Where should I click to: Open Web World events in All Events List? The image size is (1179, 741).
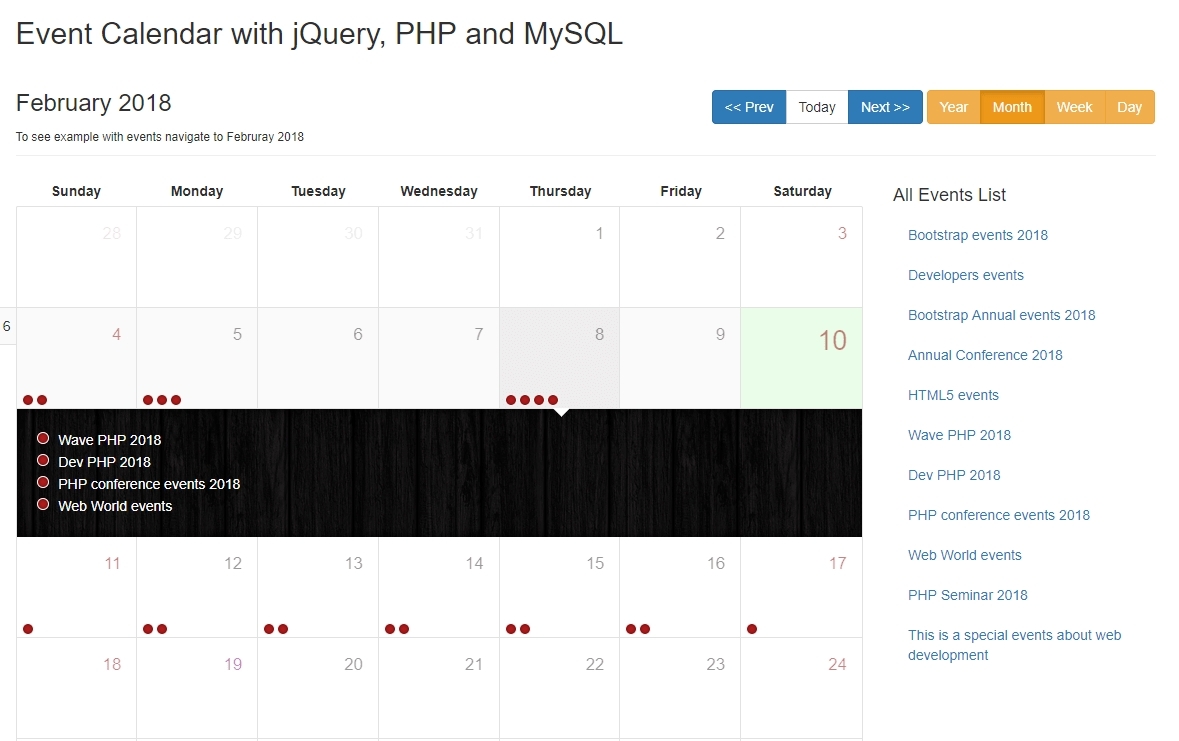[965, 555]
